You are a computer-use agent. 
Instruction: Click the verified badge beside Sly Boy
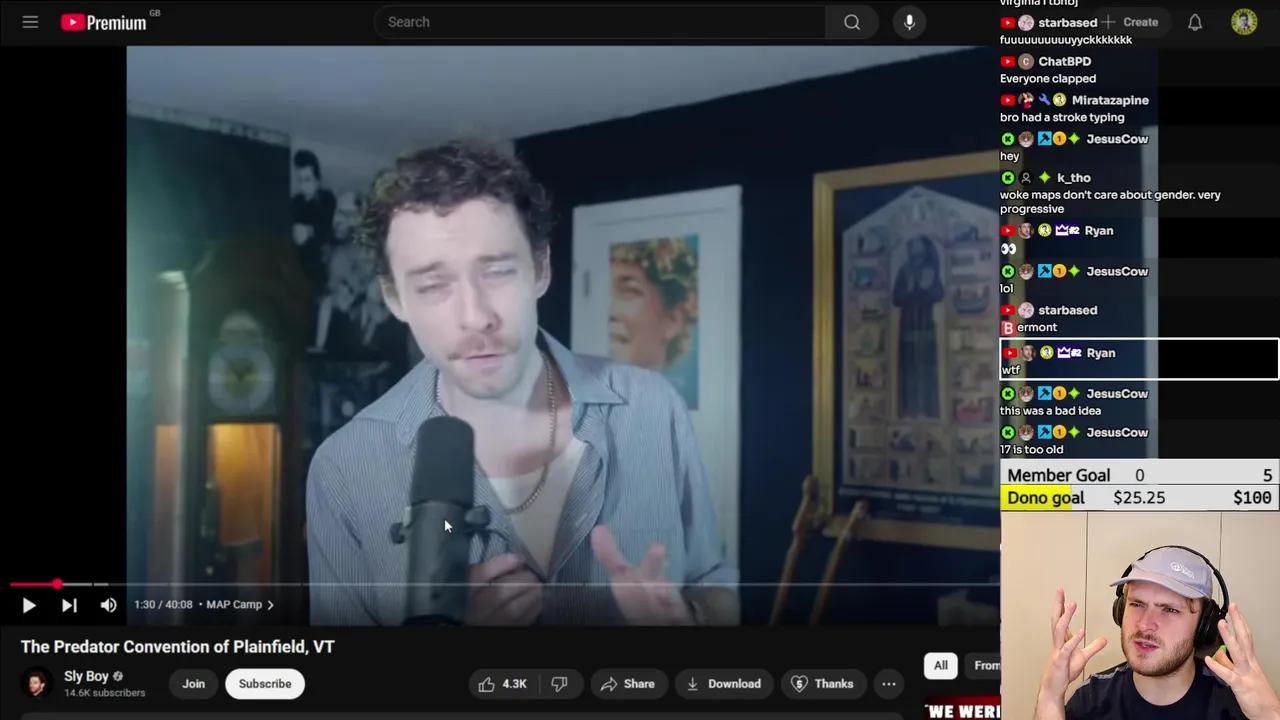click(118, 677)
